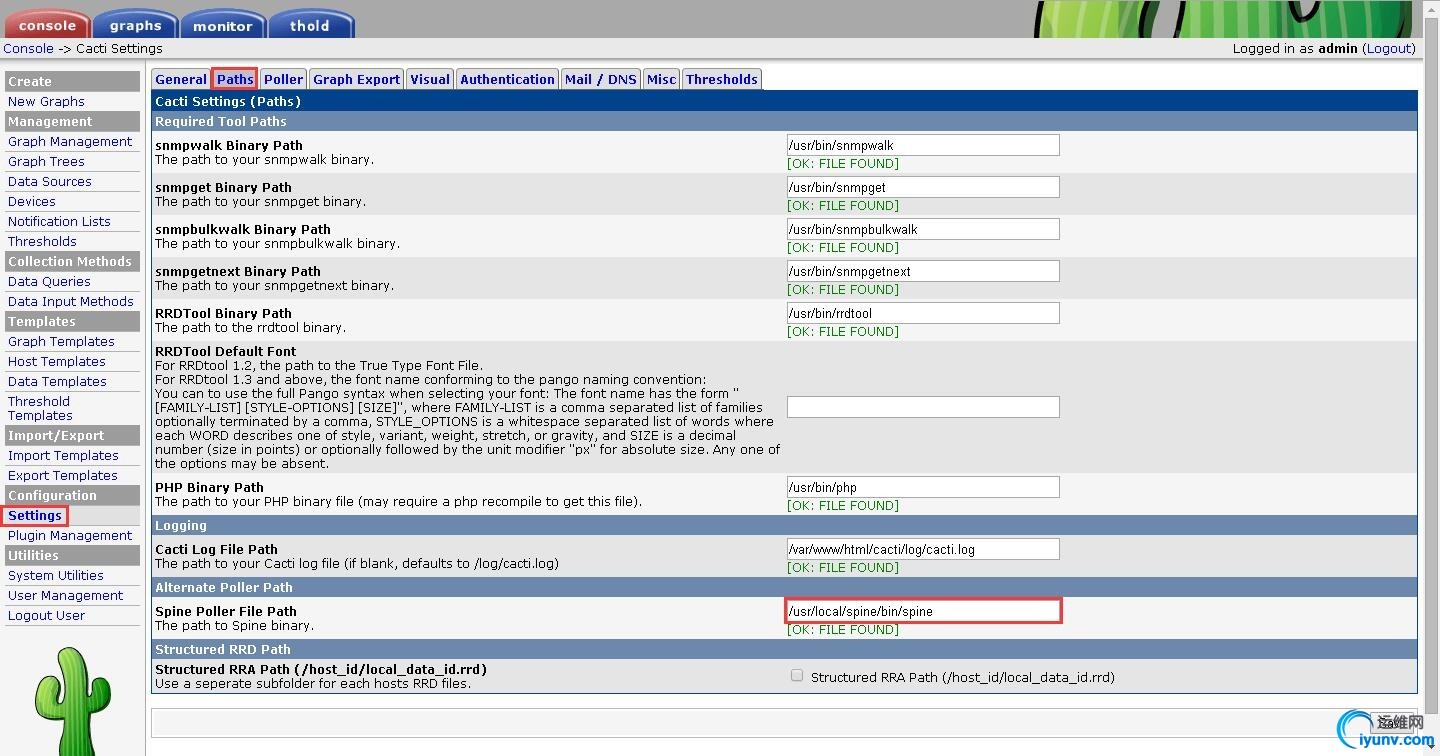Screen dimensions: 1440x756
Task: Open Threshold Templates in sidebar
Action: [40, 408]
